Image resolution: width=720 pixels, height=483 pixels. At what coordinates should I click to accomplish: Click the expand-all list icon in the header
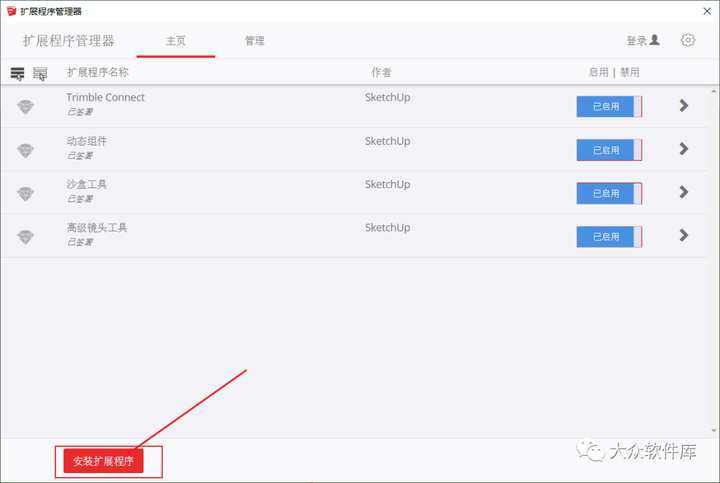17,73
